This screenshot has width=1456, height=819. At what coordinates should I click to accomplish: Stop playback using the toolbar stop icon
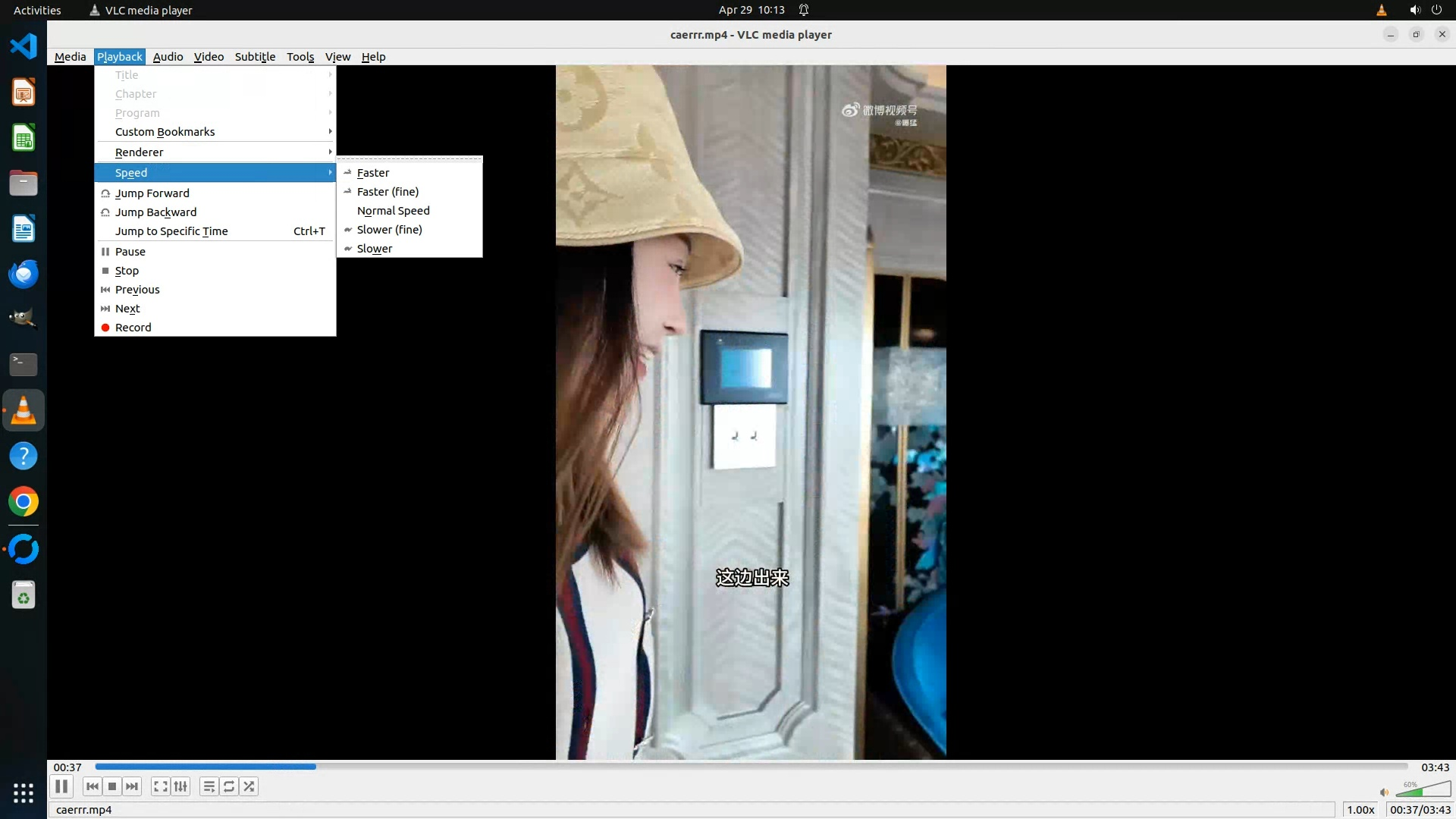coord(112,786)
